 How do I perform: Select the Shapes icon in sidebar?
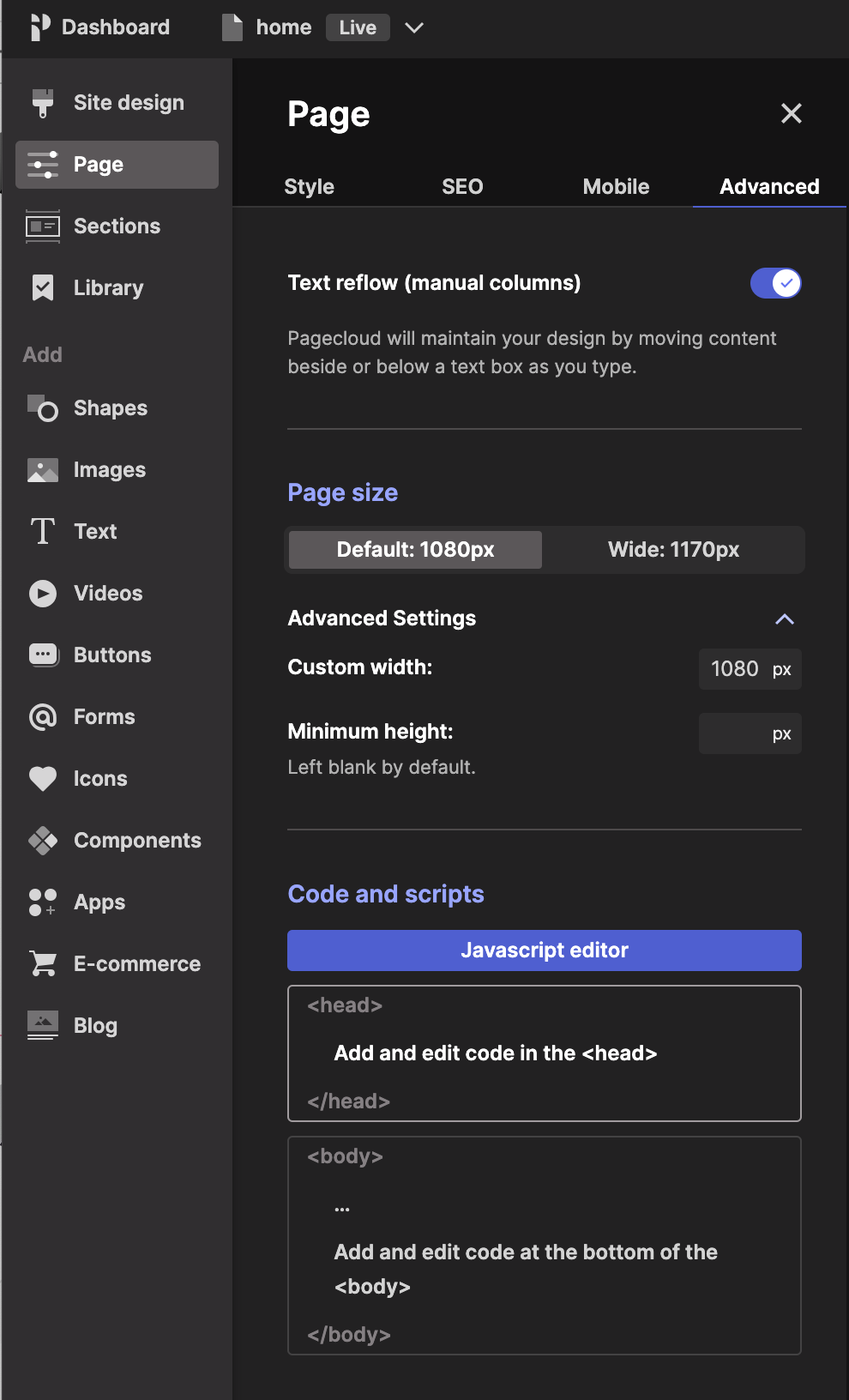pyautogui.click(x=42, y=408)
